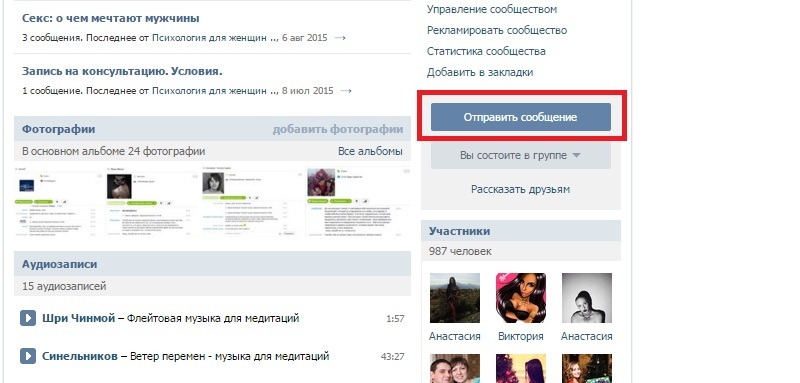This screenshot has height=383, width=800.
Task: Click 'Рассказать друзьям' link
Action: click(x=520, y=189)
